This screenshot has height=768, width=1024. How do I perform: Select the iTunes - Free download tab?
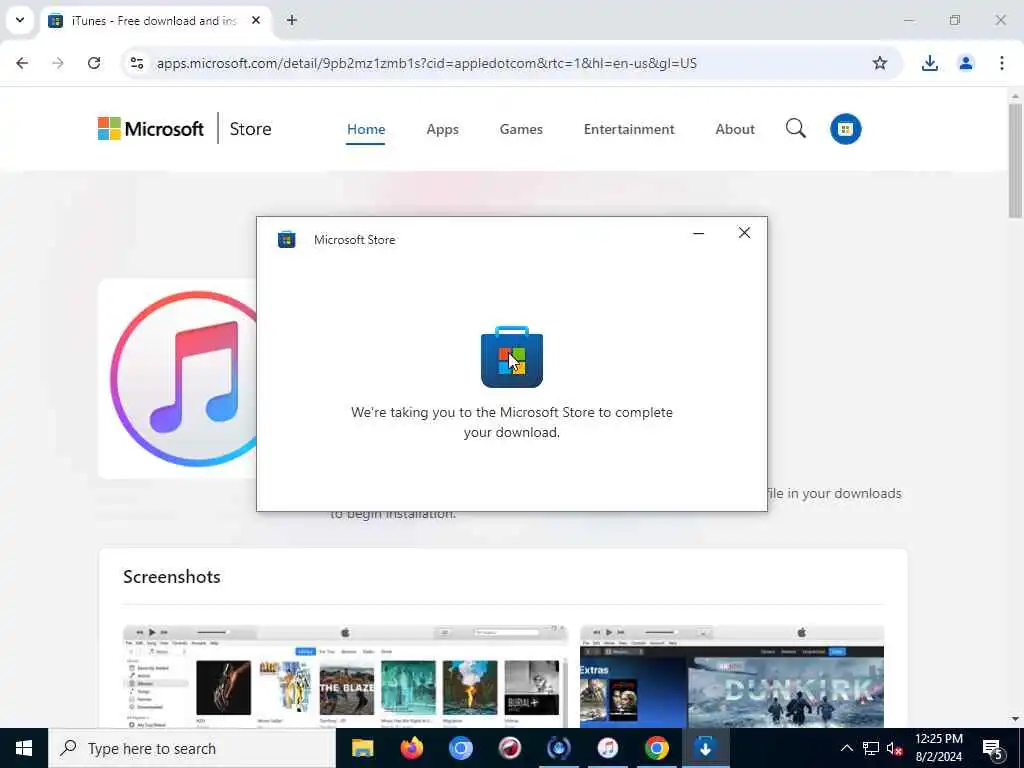(x=156, y=21)
